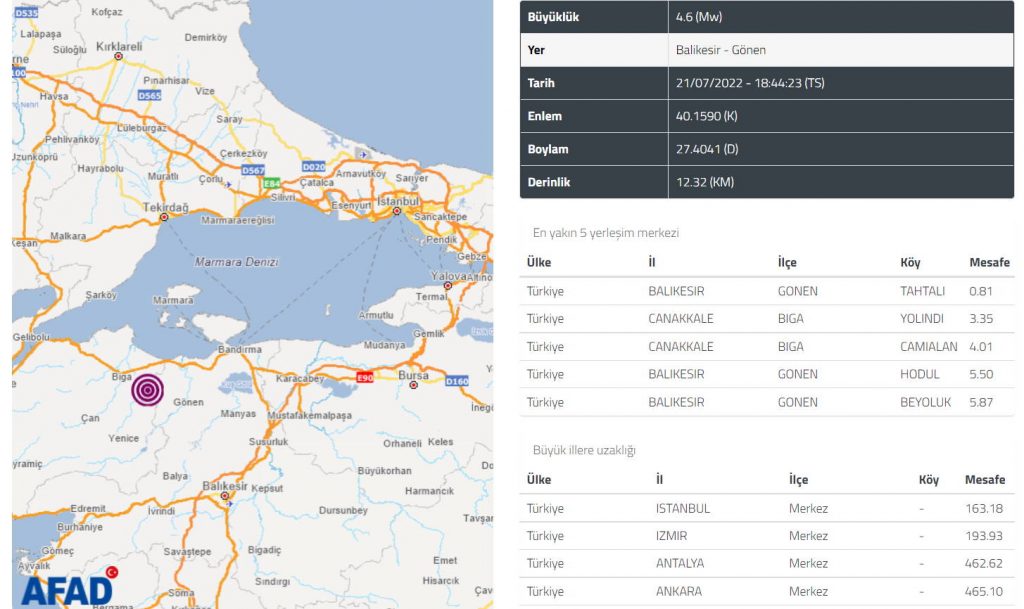Click the YOLINDI village in nearest settlements

point(922,319)
